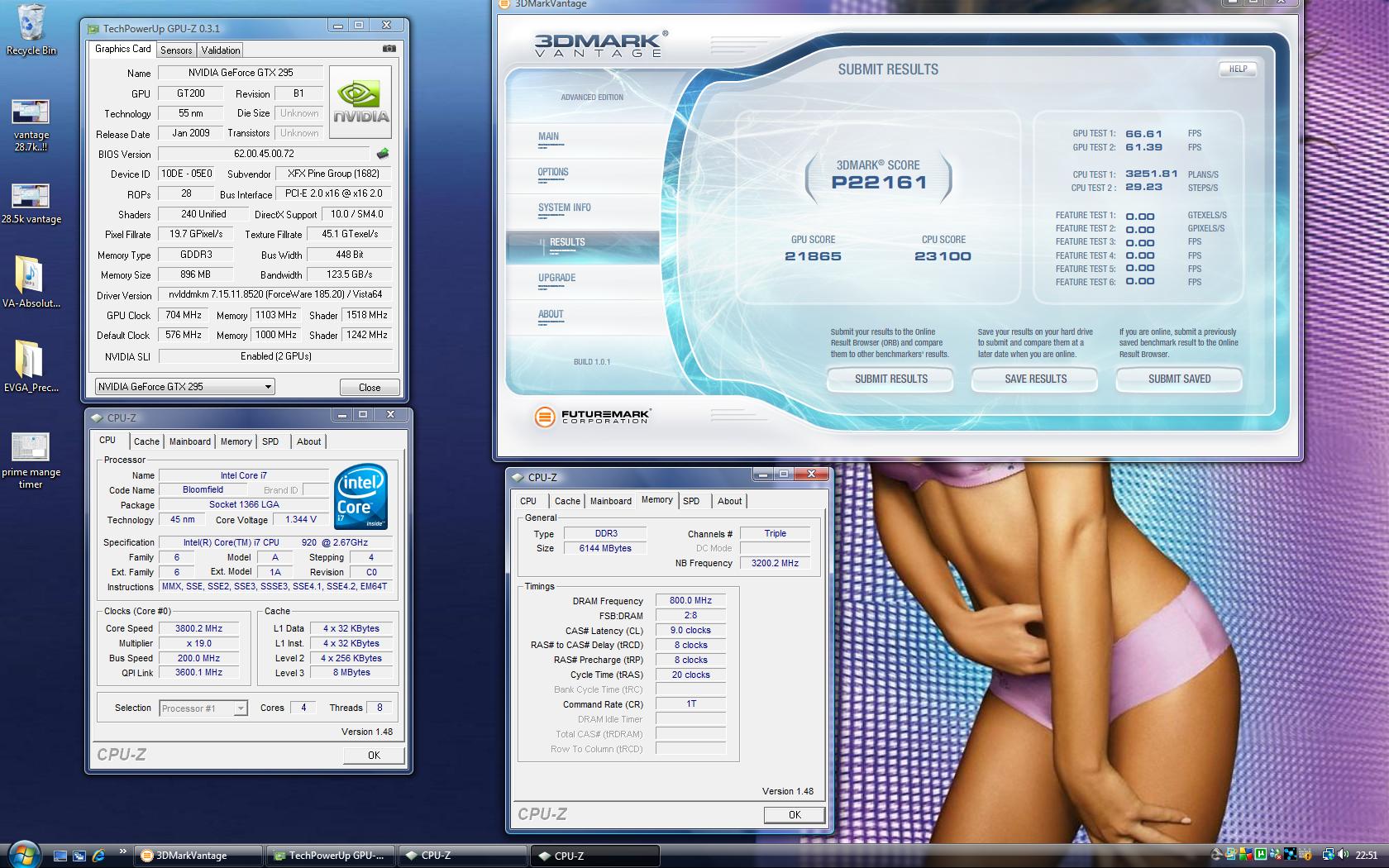Click the CPU-Z title bar icon of CPU window
This screenshot has width=1389, height=868.
(97, 417)
